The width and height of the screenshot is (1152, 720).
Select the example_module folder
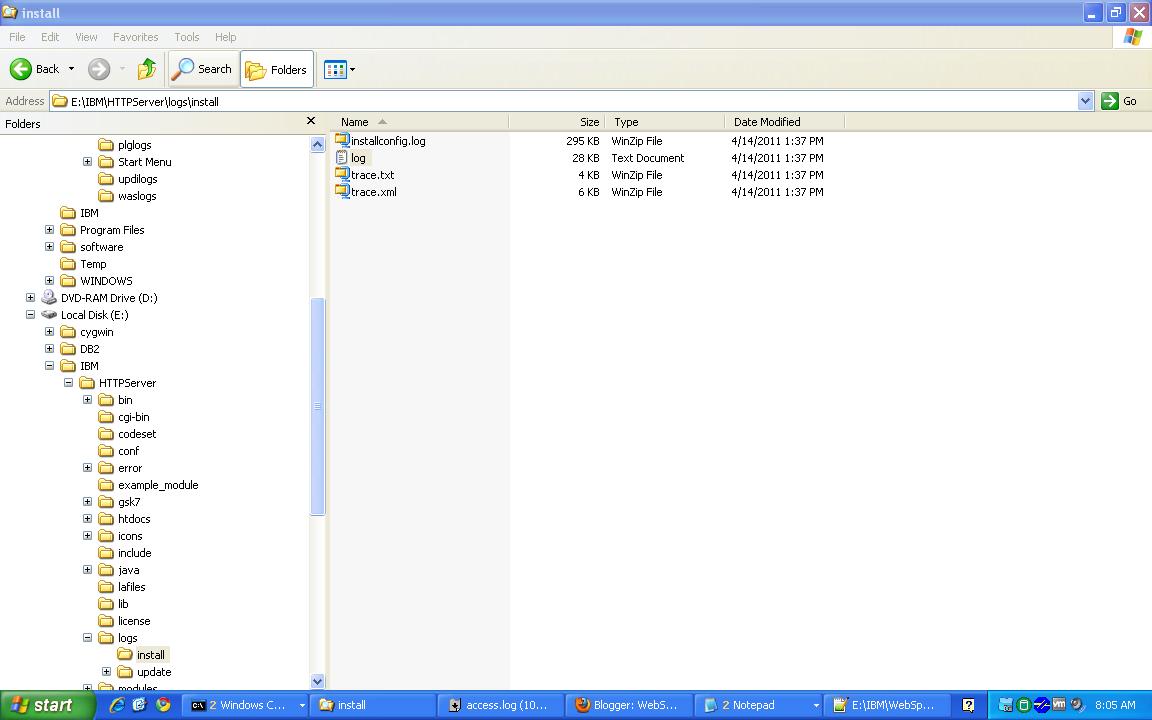click(x=148, y=485)
